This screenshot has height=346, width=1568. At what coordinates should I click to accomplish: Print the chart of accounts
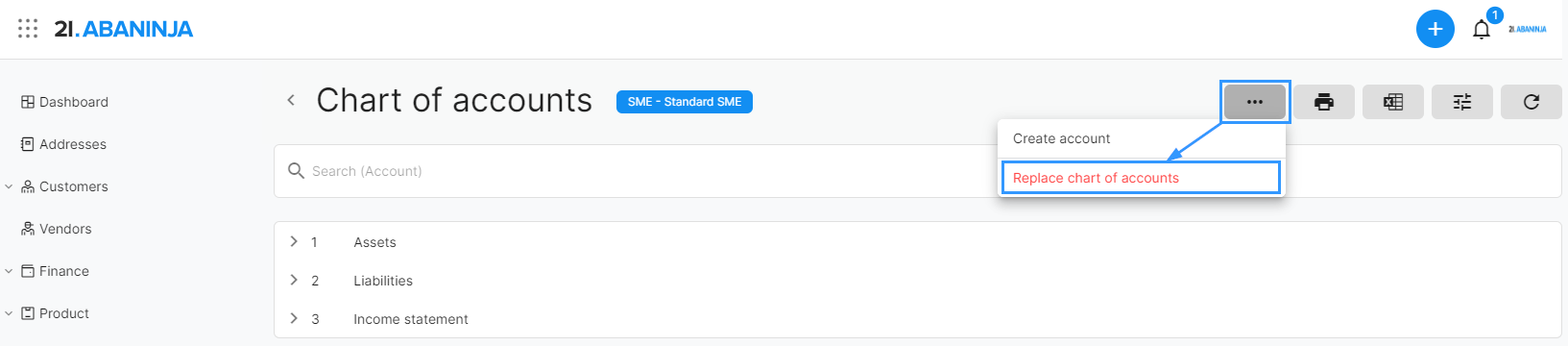pos(1324,102)
